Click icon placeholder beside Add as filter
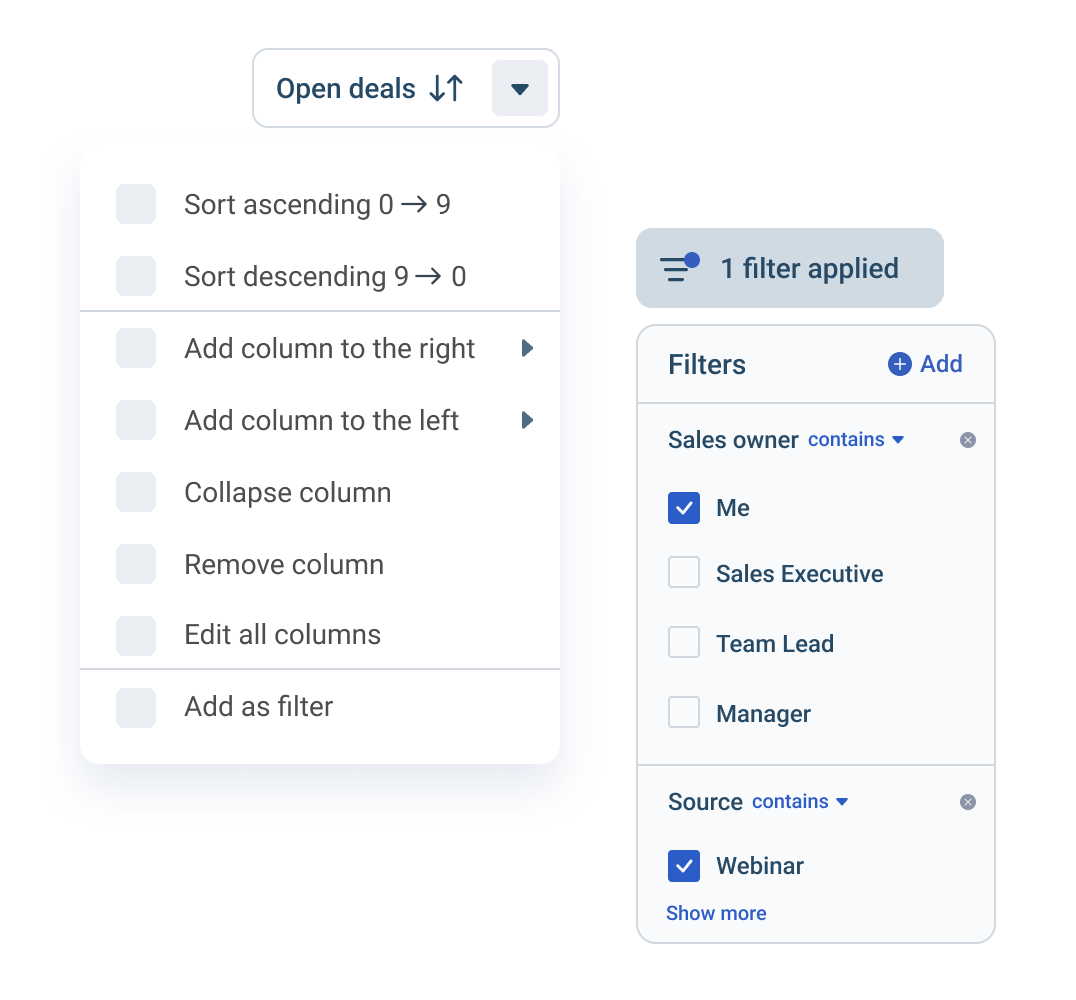This screenshot has height=1000, width=1076. 136,707
